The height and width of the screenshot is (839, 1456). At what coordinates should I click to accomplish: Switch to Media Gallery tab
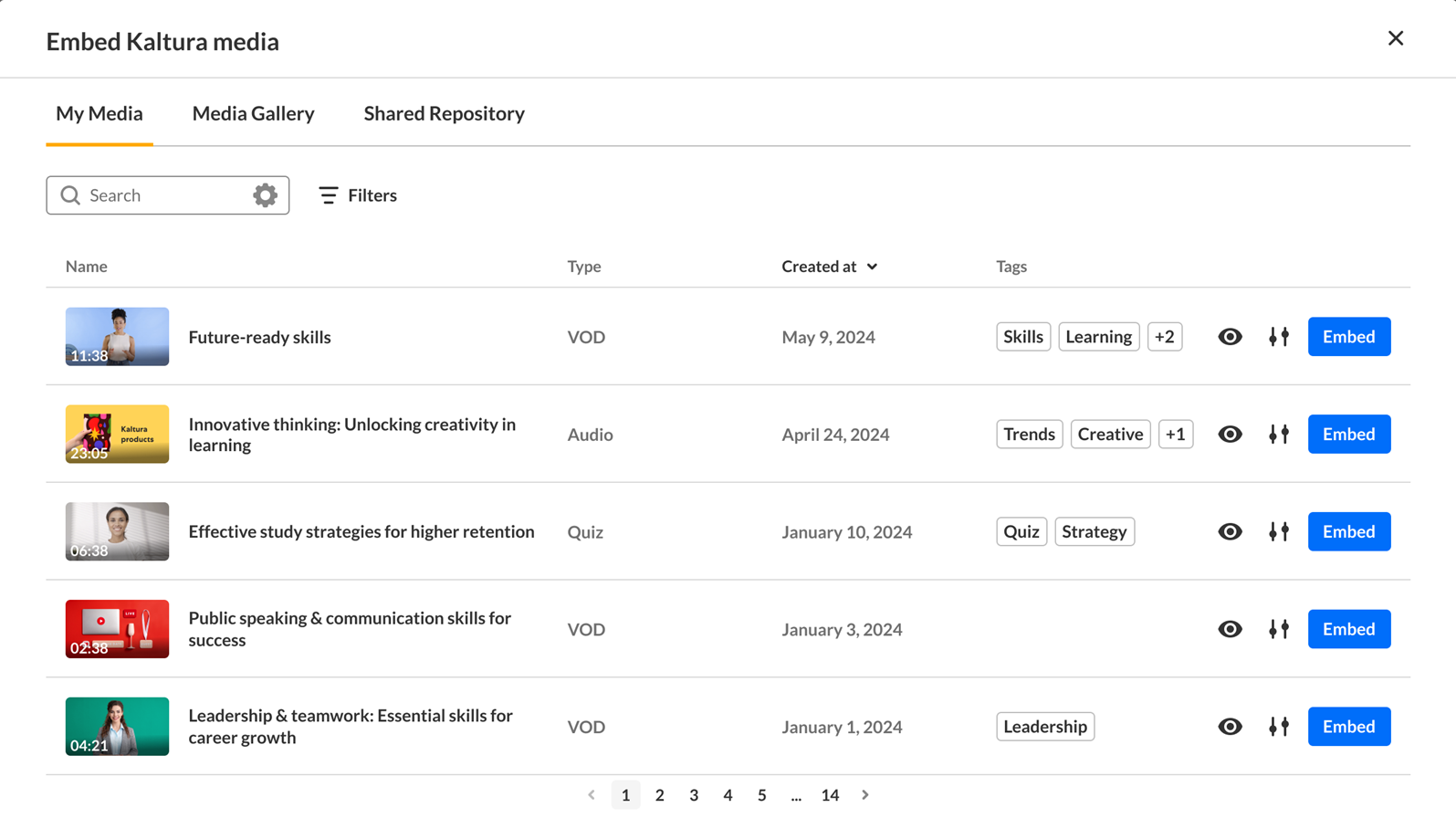pos(253,113)
